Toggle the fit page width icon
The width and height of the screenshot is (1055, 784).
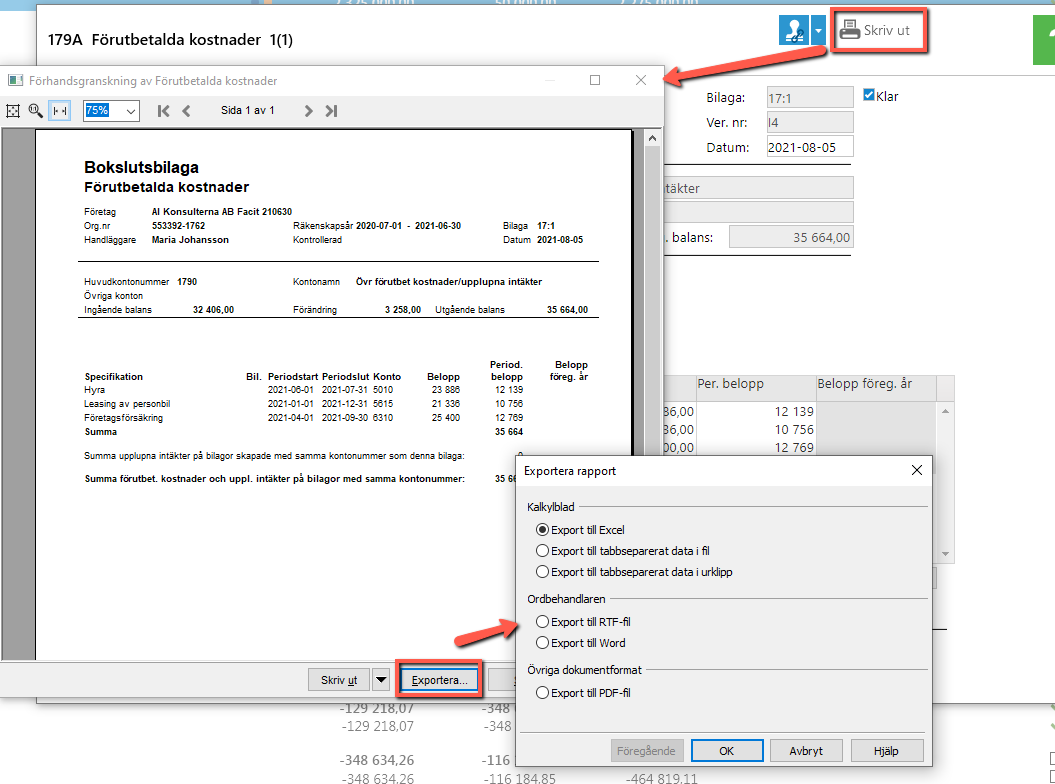(x=60, y=111)
